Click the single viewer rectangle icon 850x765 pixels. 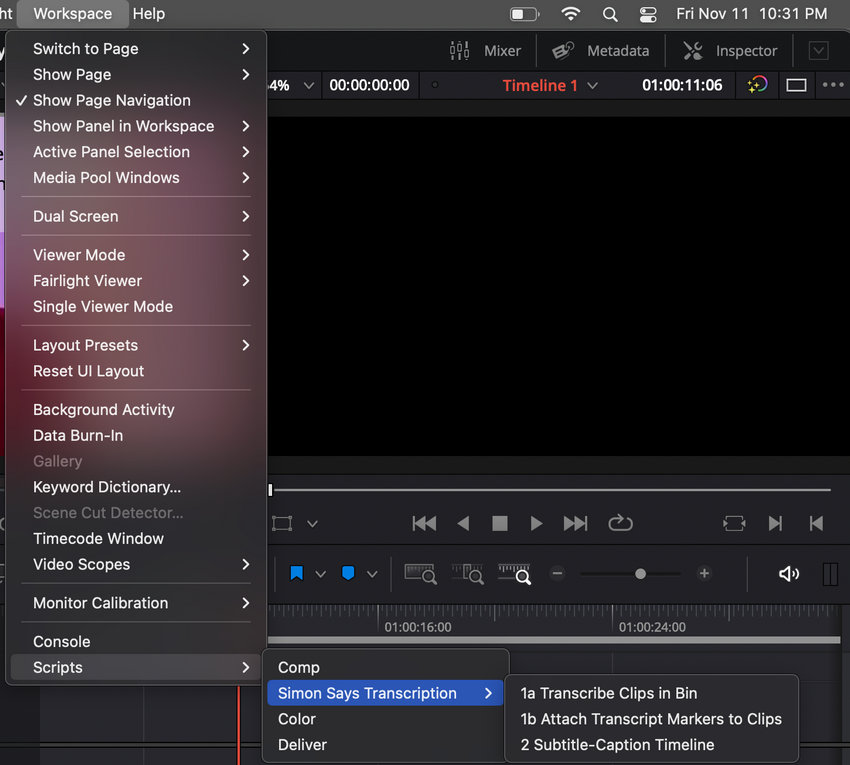click(x=796, y=85)
